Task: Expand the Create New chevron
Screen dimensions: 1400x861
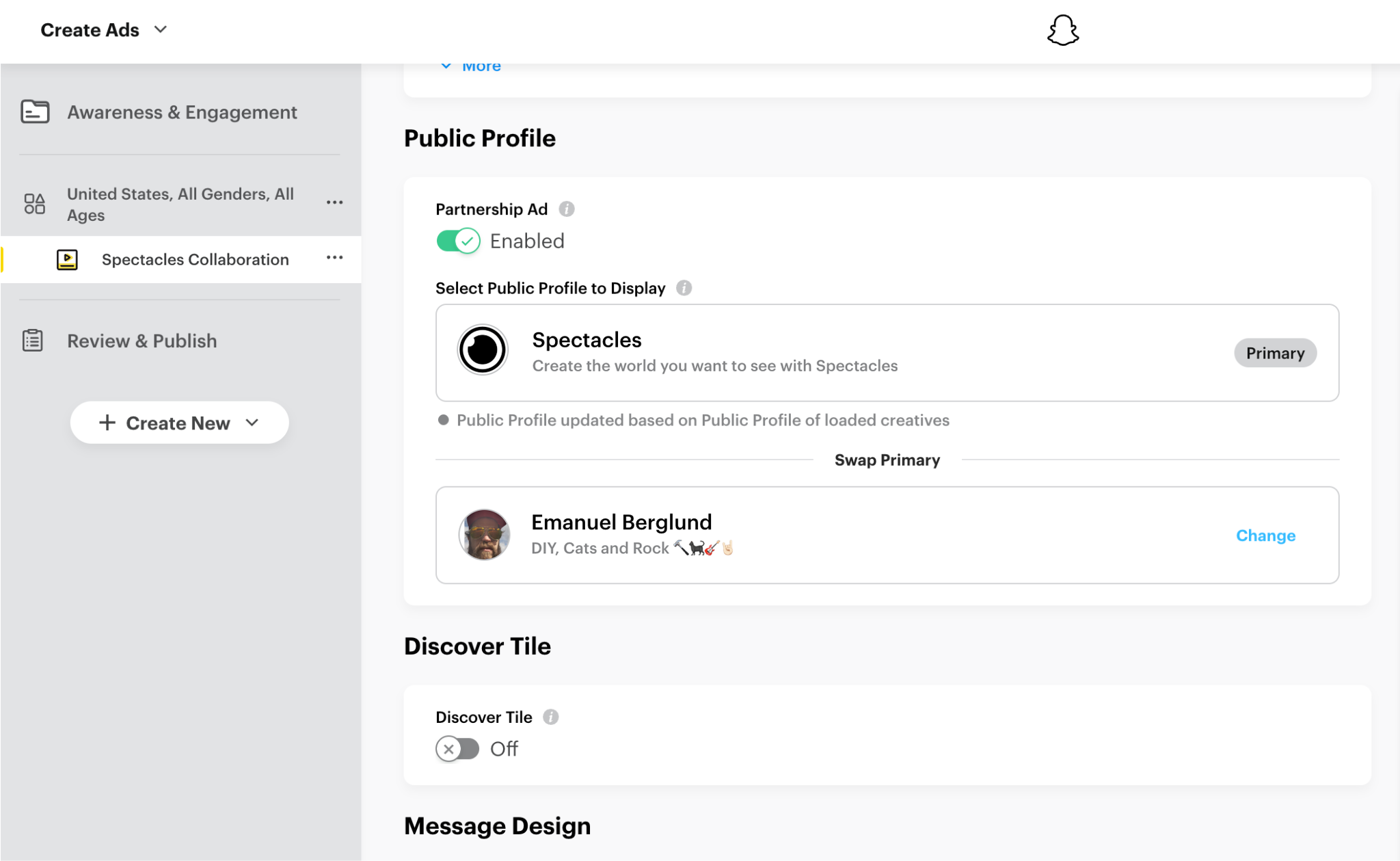Action: 252,423
